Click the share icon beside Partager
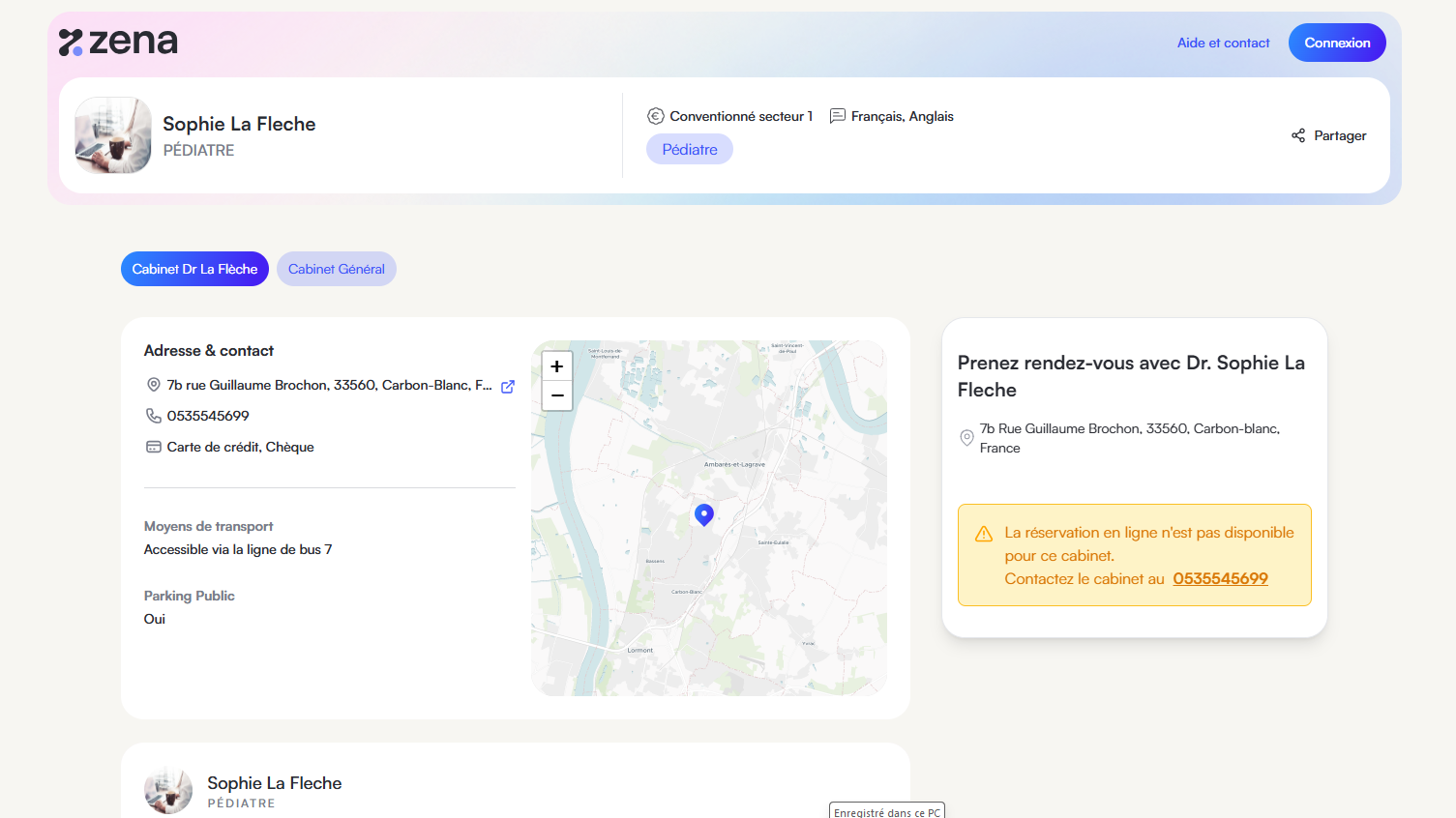The width and height of the screenshot is (1456, 818). click(1297, 135)
